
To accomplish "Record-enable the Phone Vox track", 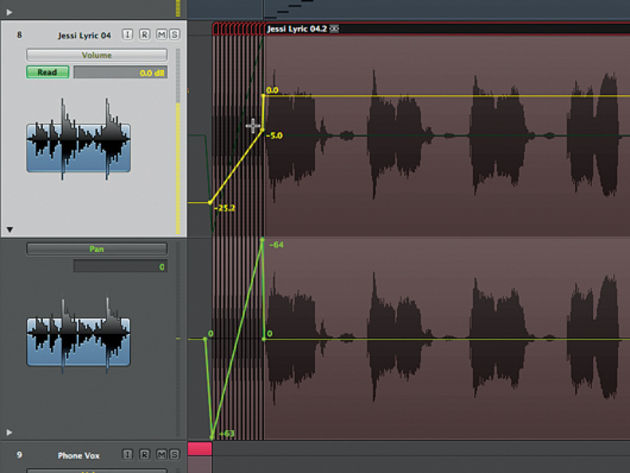I will tap(144, 455).
